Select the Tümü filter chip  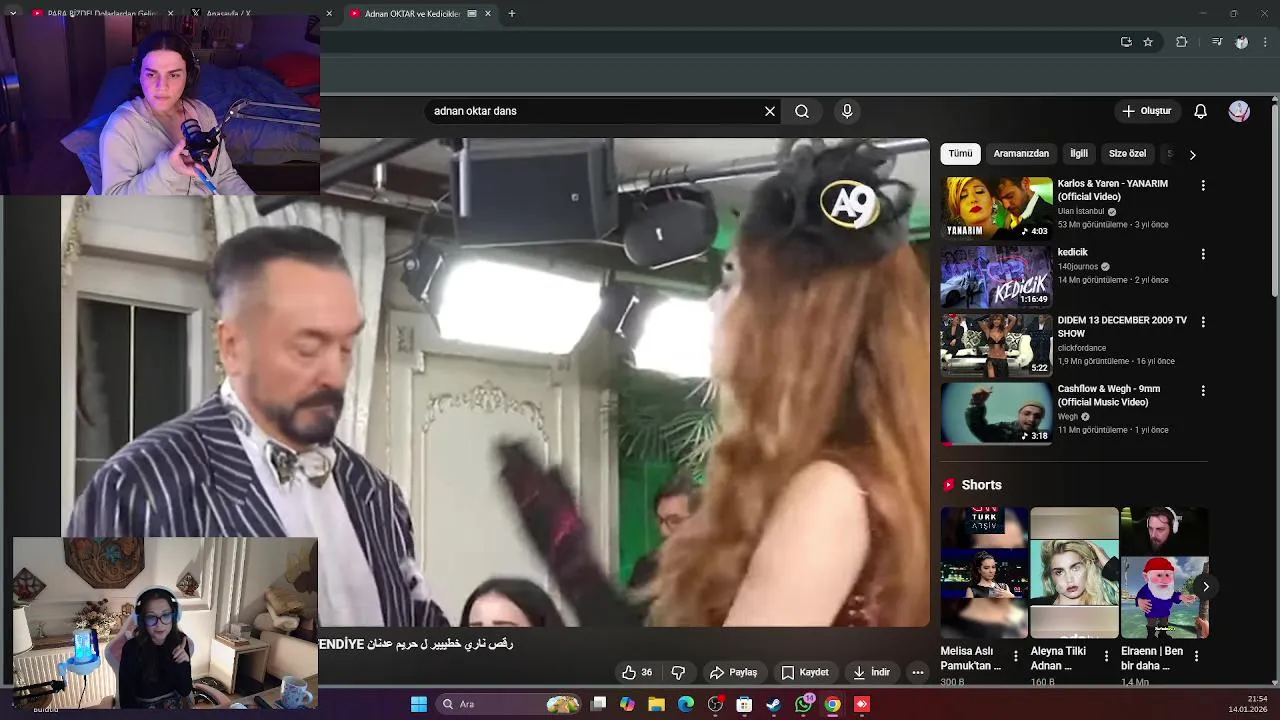(960, 154)
